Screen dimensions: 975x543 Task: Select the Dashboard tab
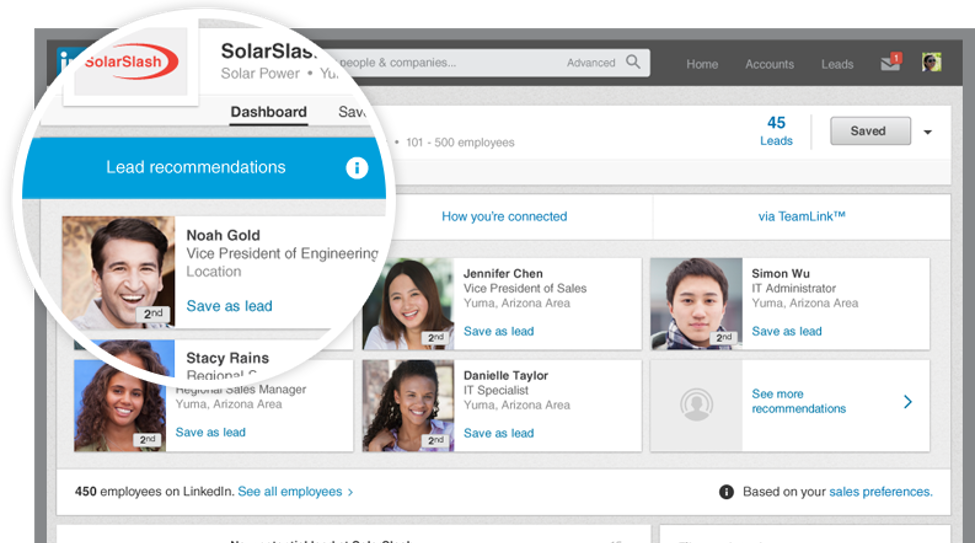(269, 112)
